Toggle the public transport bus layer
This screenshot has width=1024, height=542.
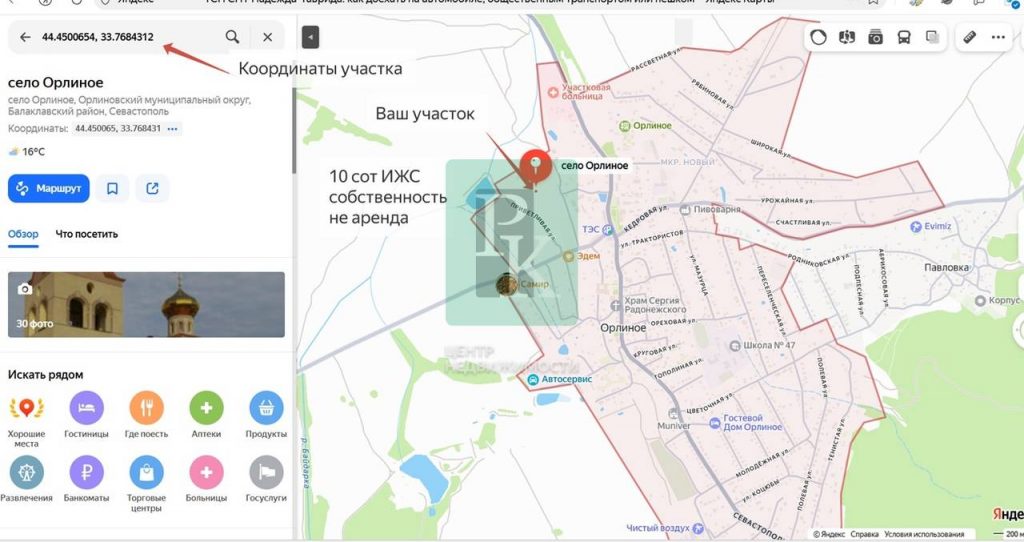point(904,37)
